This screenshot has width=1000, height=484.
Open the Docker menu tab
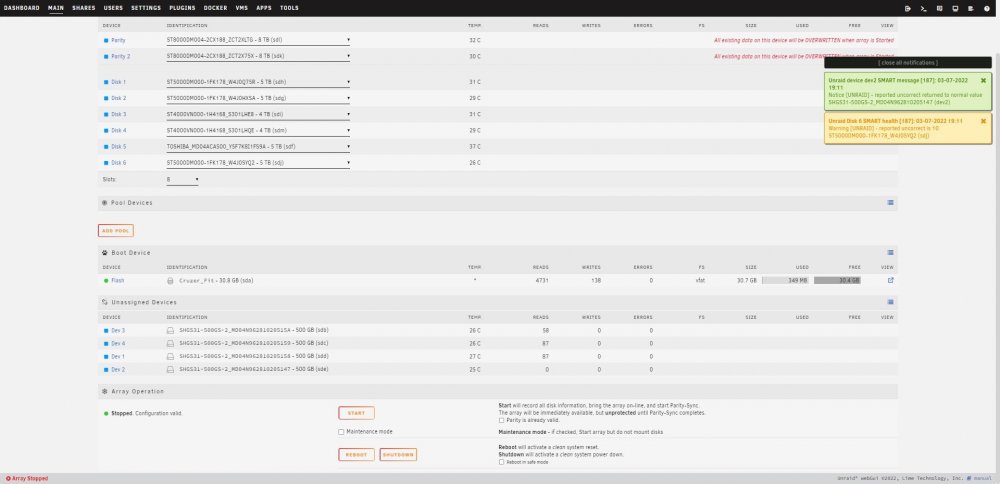(x=216, y=8)
